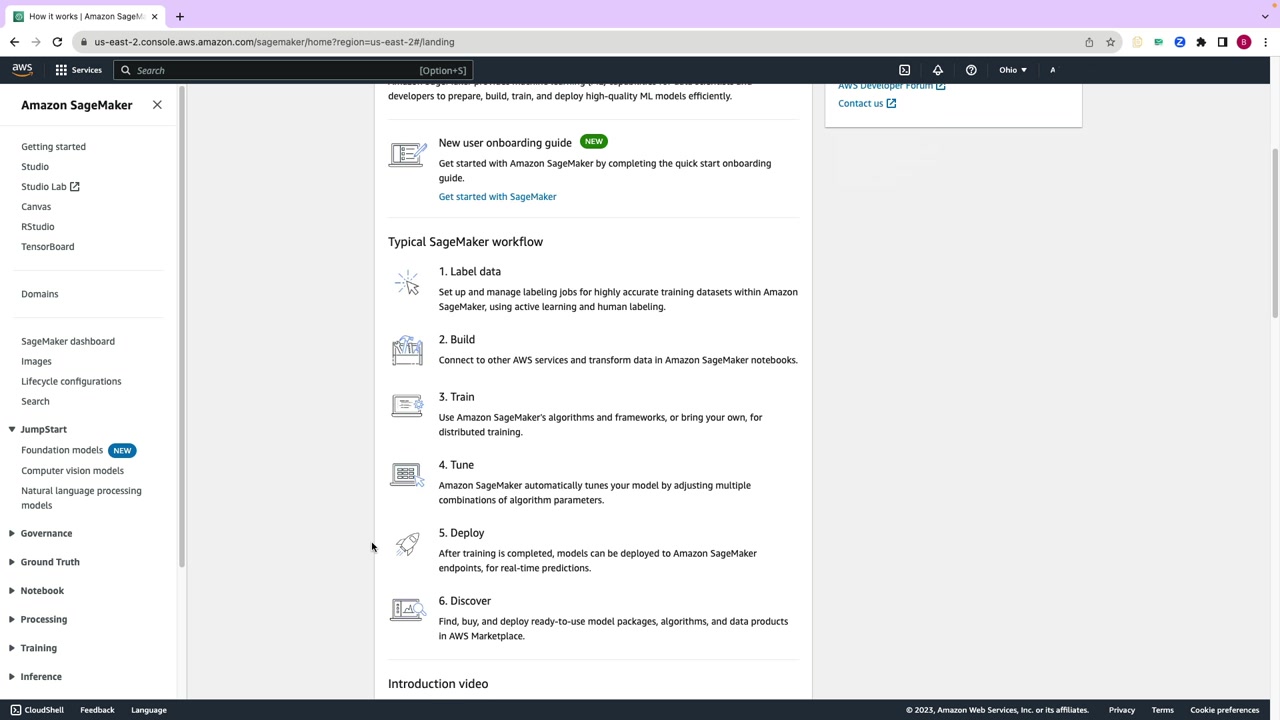Open Domains in the sidebar

click(40, 294)
